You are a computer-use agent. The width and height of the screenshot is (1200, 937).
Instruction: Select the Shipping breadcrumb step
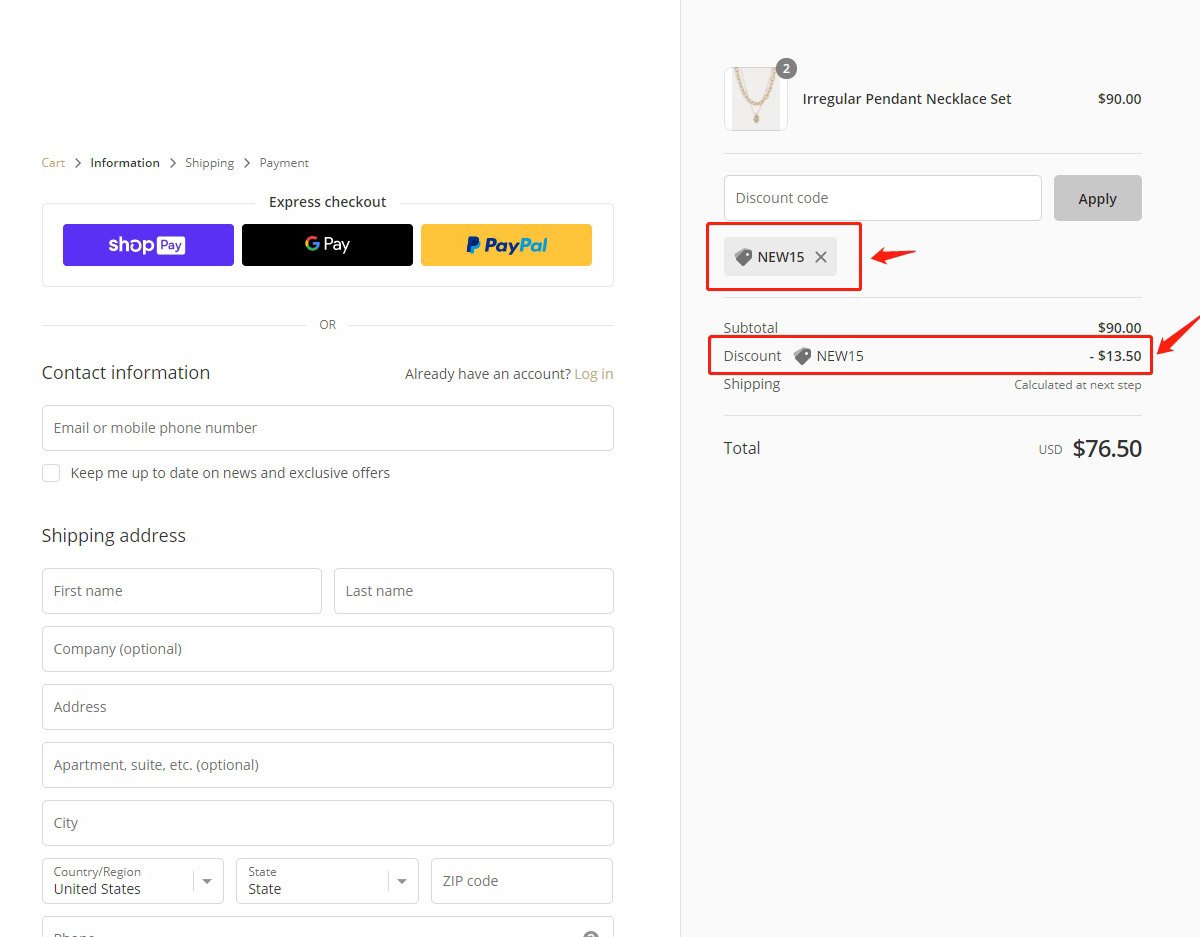click(x=209, y=163)
